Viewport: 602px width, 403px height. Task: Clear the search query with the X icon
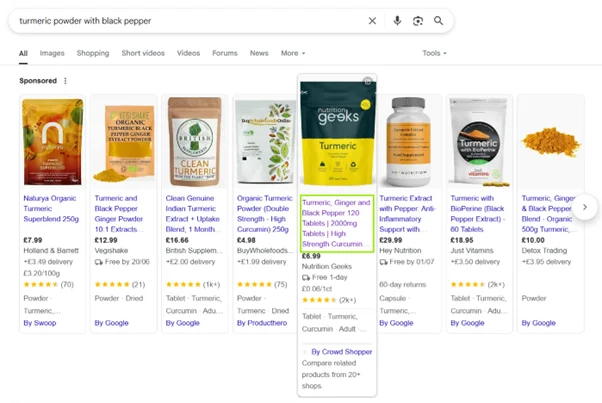pyautogui.click(x=372, y=21)
